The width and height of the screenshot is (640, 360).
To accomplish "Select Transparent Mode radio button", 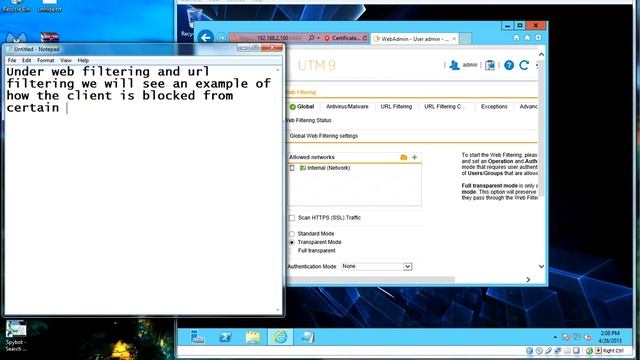I will [292, 242].
